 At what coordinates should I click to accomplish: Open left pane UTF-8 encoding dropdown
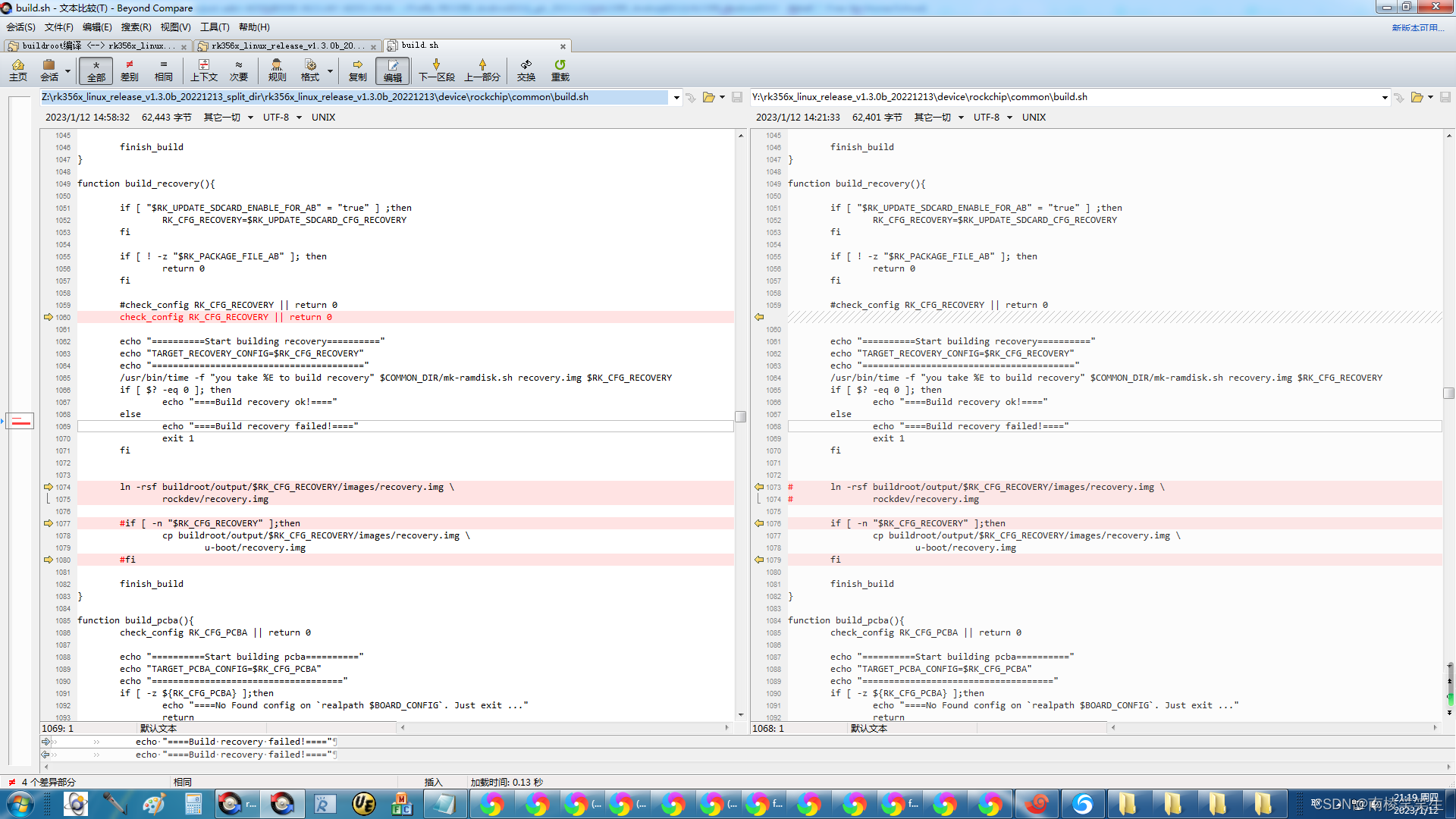click(299, 118)
